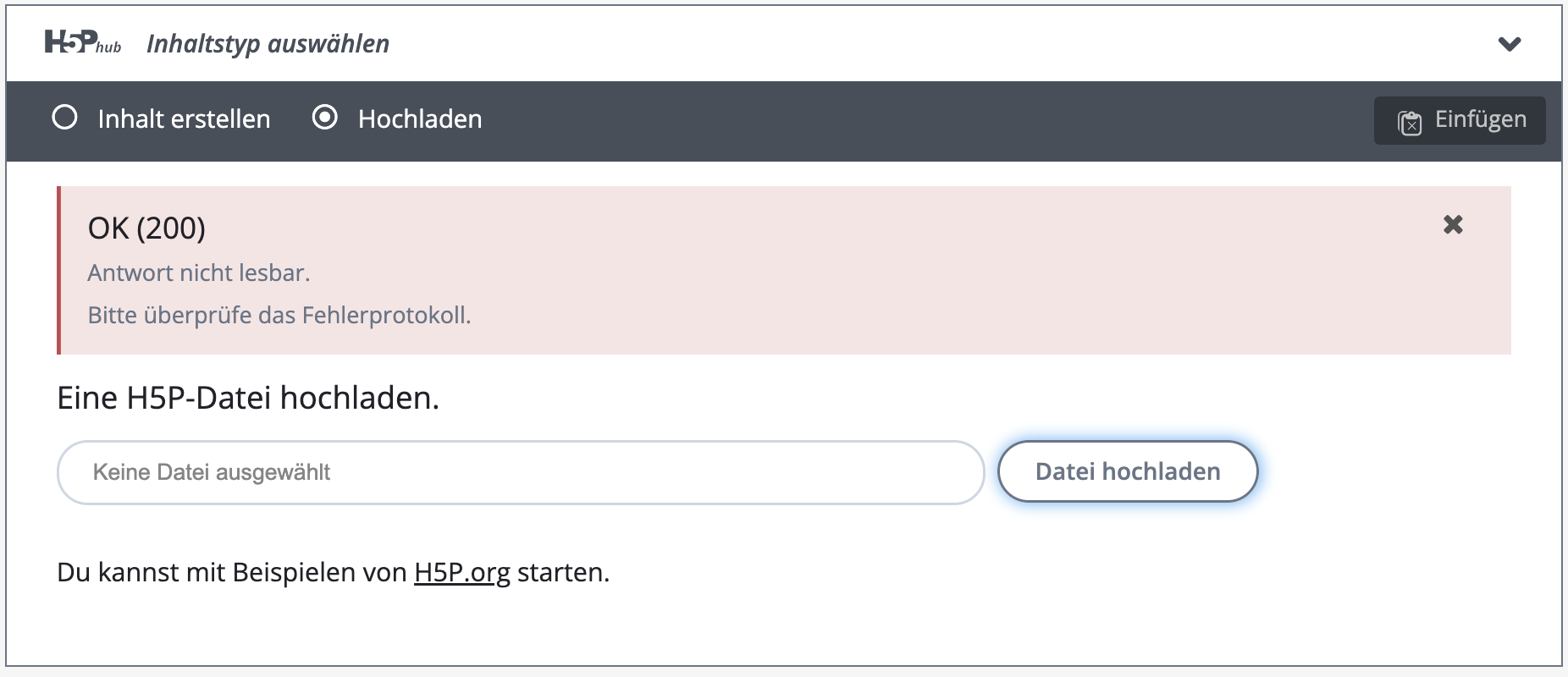Click the clipboard paste icon

click(x=1410, y=122)
